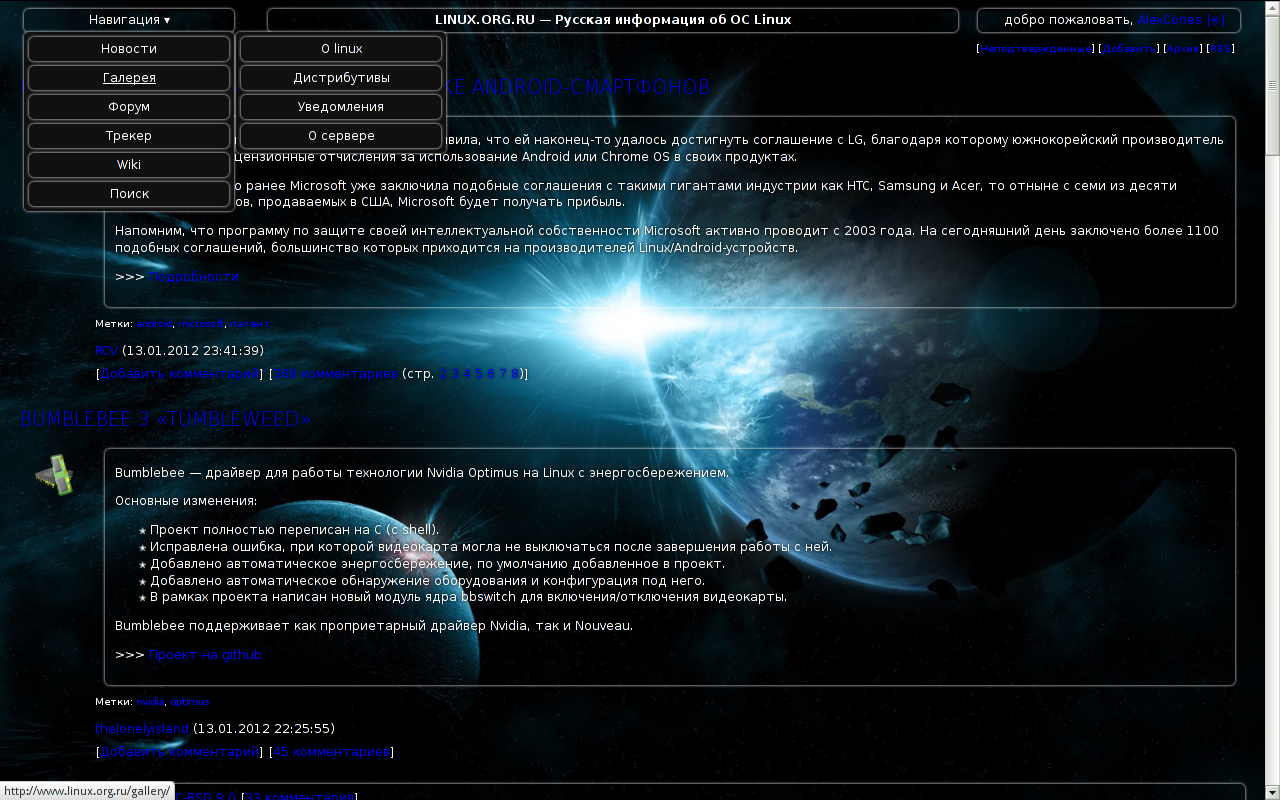The image size is (1280, 800).
Task: Open Новости from the navigation menu
Action: pyautogui.click(x=129, y=49)
